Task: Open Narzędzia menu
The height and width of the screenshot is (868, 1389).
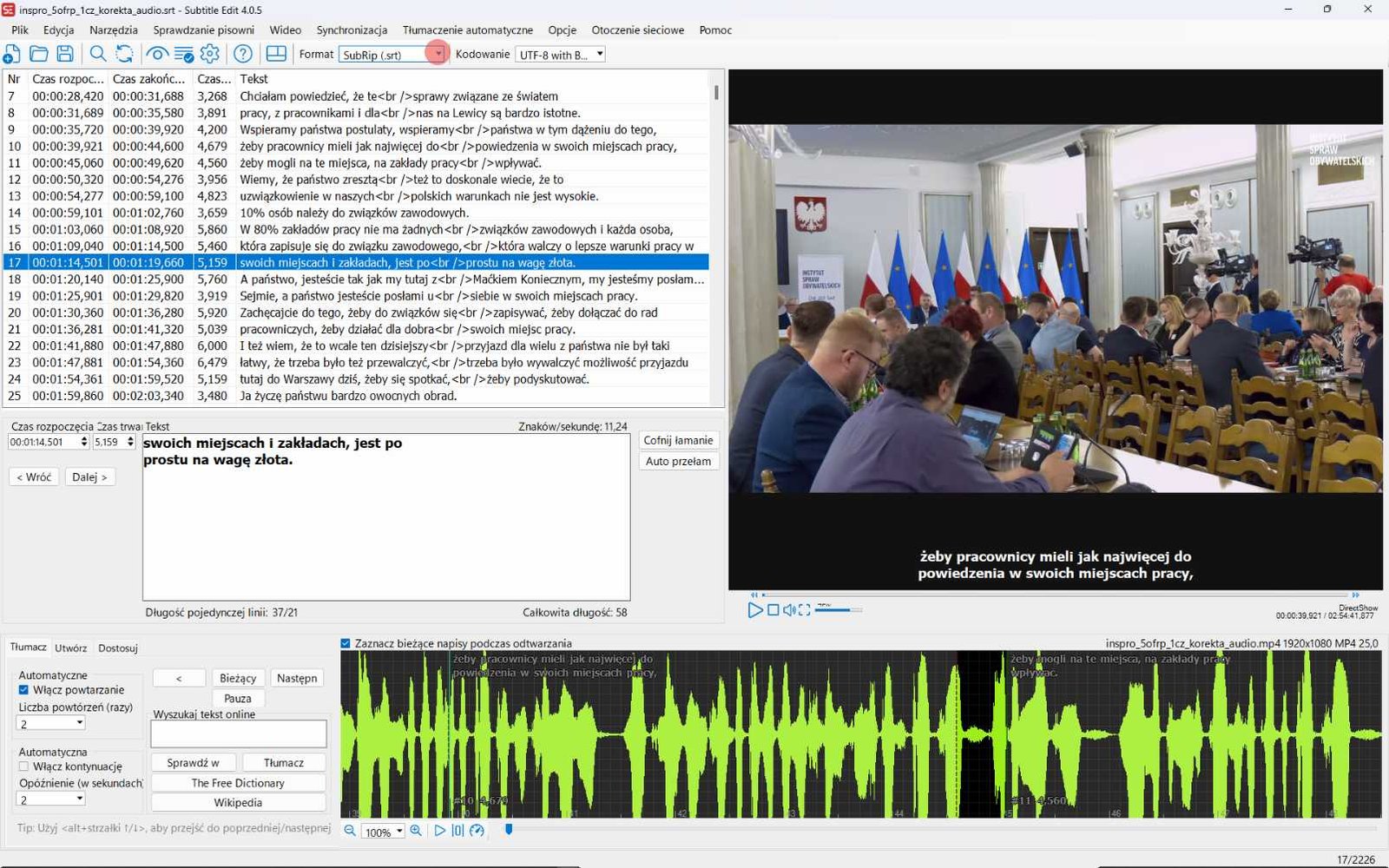Action: (x=114, y=30)
